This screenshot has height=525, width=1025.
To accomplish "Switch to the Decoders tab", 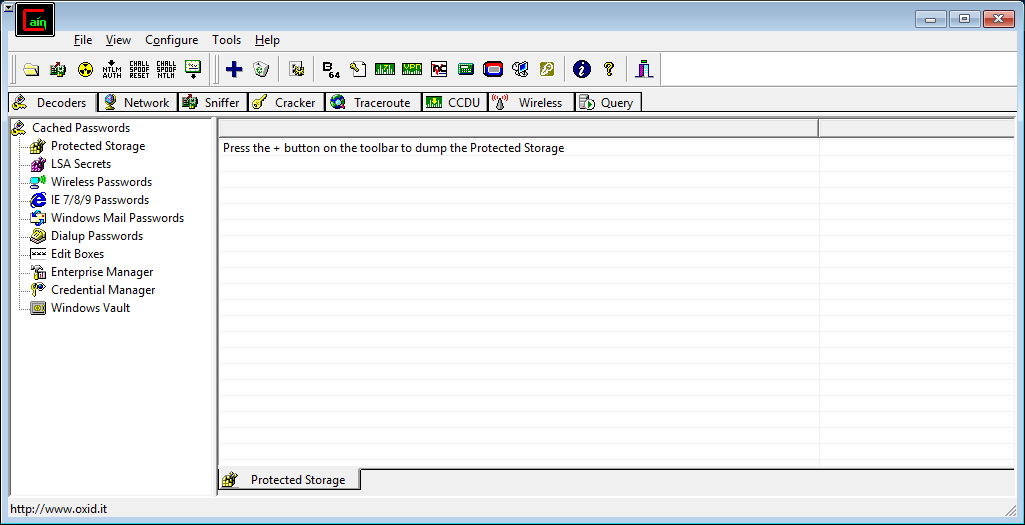I will tap(52, 103).
